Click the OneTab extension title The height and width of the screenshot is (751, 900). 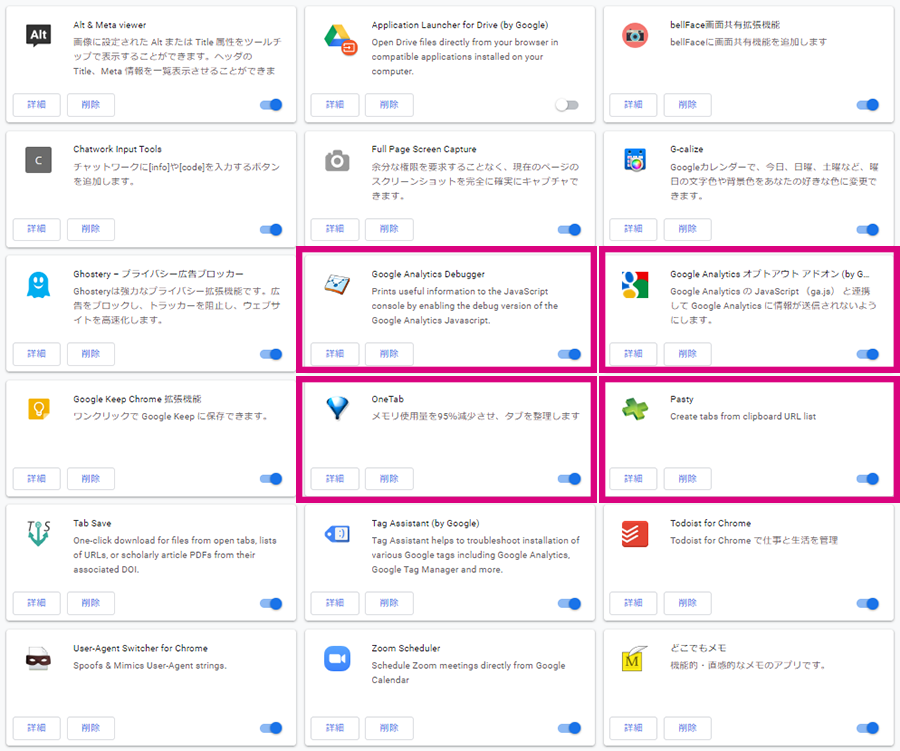387,399
